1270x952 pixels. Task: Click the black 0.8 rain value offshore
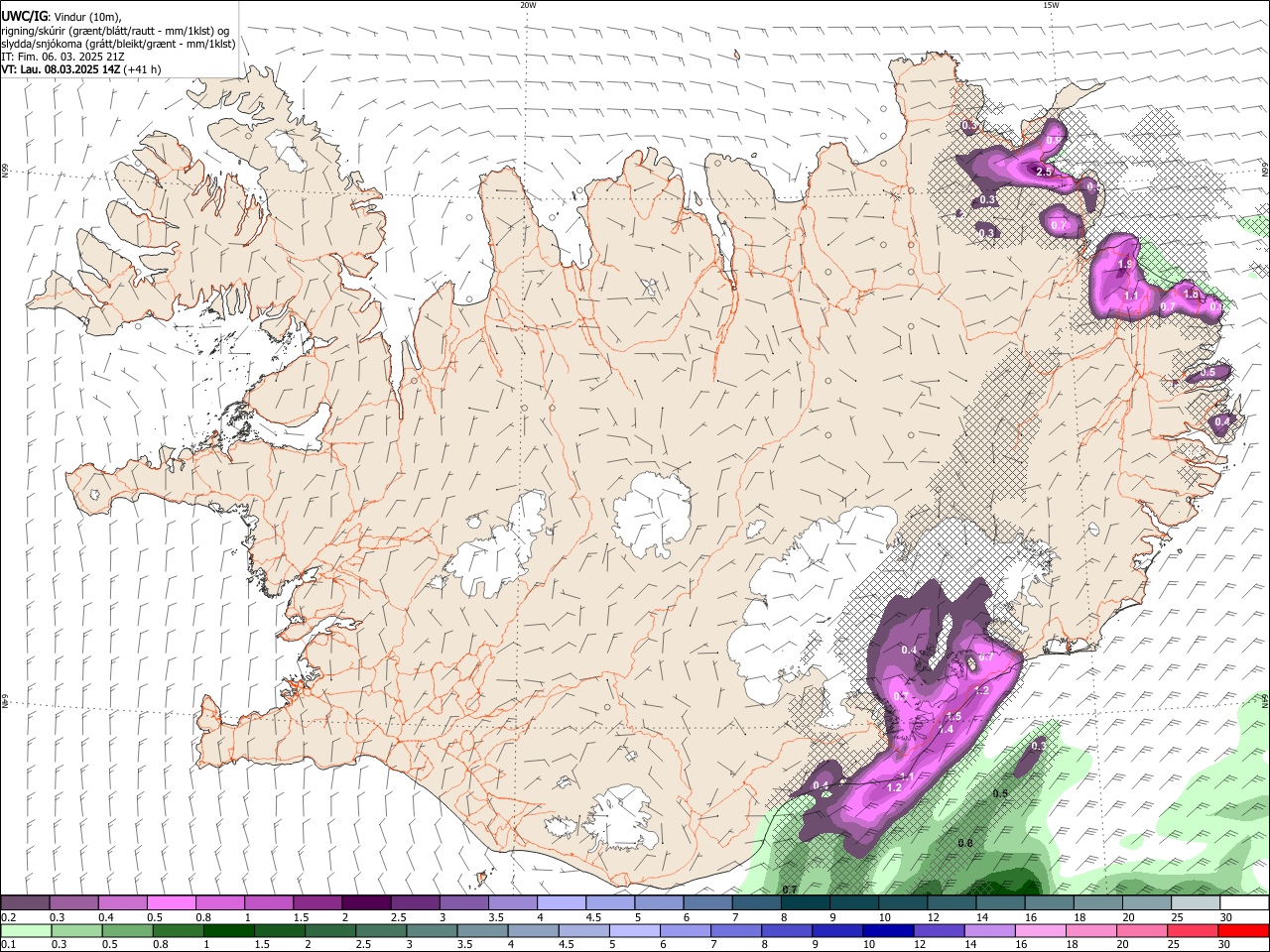[965, 843]
